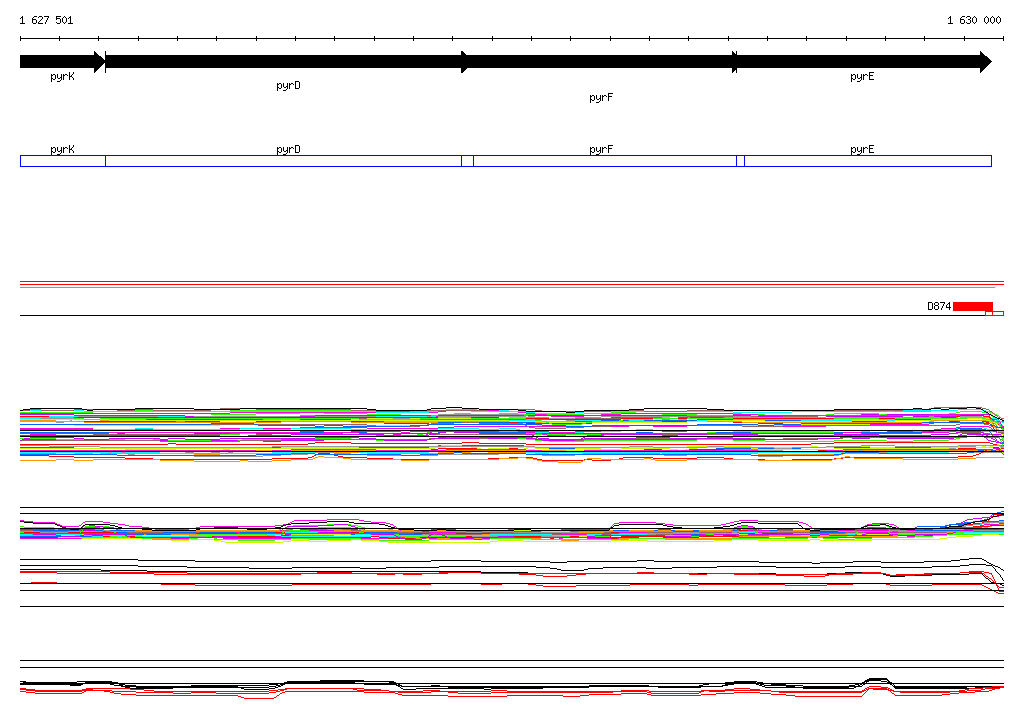Screen dimensions: 1024x714
Task: Click the pyrF label above the blue box
Action: [601, 150]
